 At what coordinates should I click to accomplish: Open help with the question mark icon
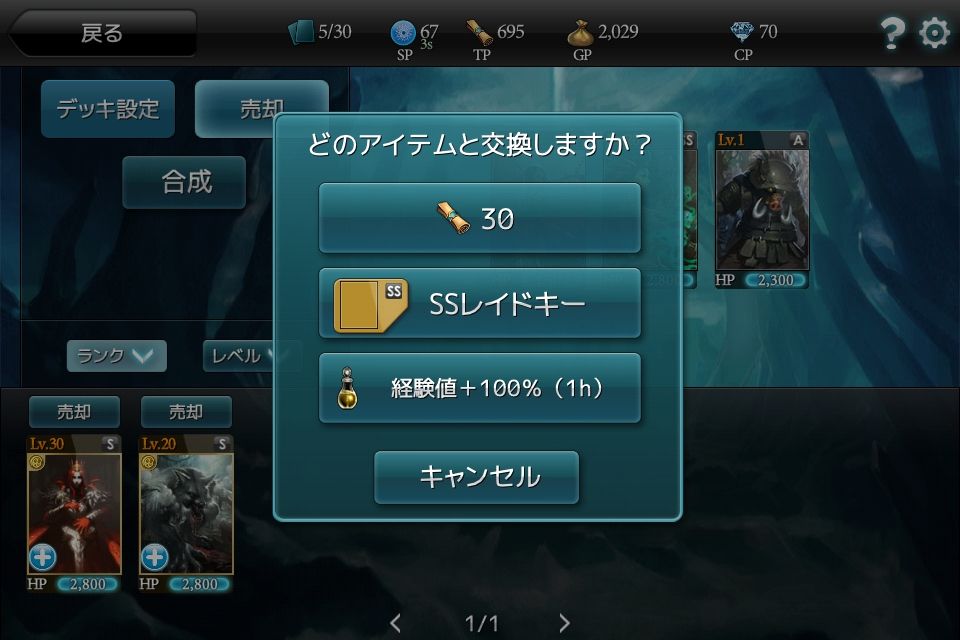point(892,33)
